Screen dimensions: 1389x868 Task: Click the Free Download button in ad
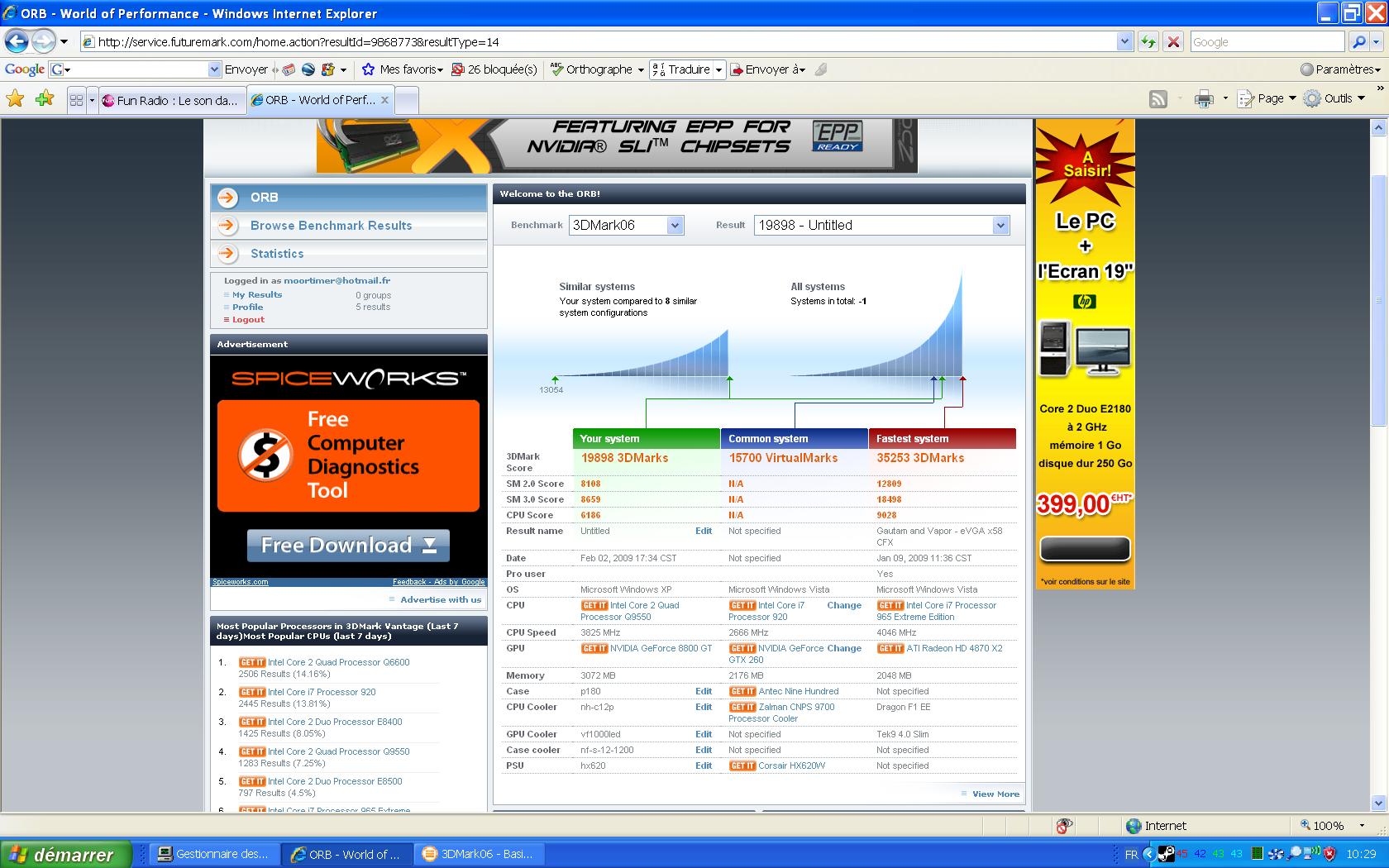tap(348, 546)
